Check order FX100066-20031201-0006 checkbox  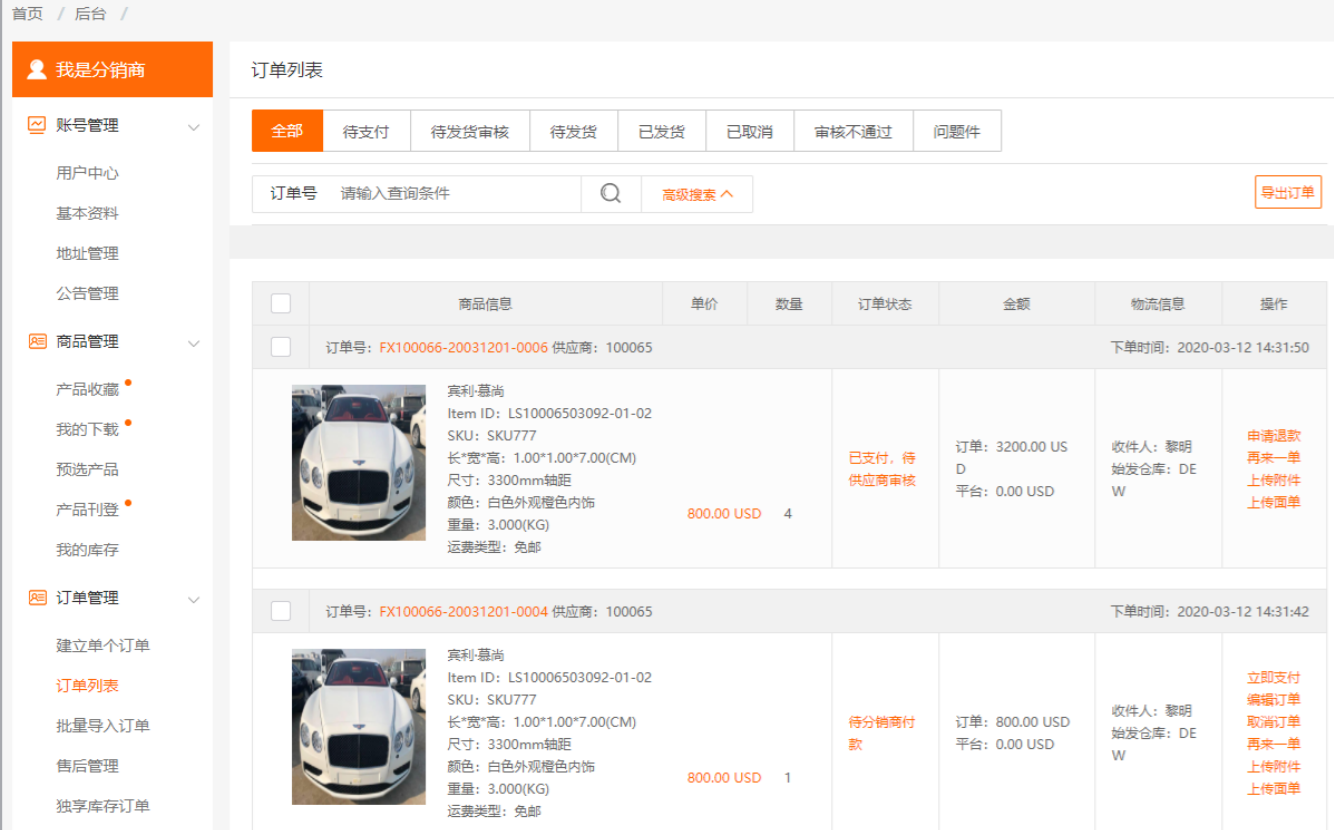click(x=281, y=347)
